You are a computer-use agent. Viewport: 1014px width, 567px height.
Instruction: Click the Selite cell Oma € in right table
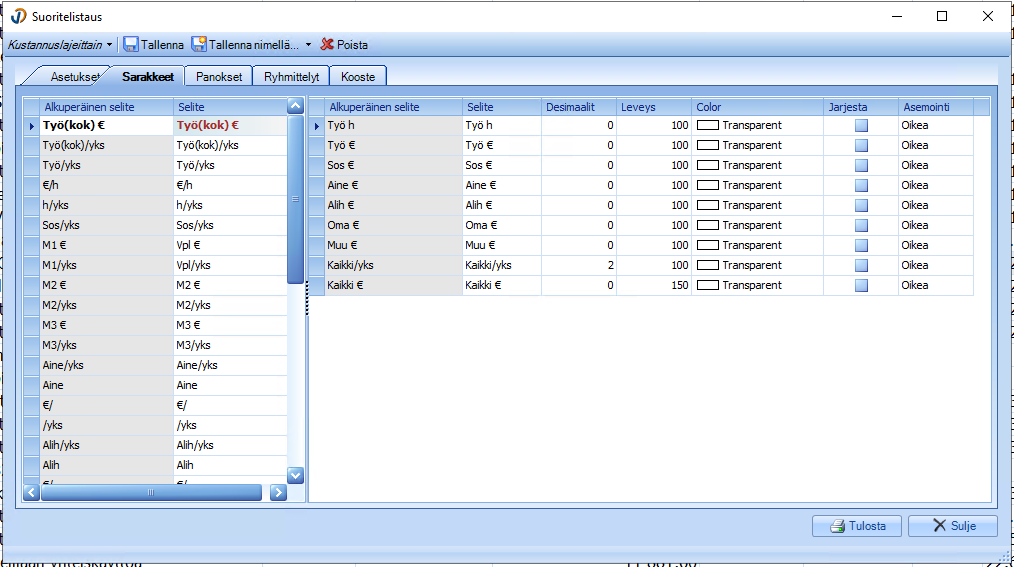[x=502, y=225]
